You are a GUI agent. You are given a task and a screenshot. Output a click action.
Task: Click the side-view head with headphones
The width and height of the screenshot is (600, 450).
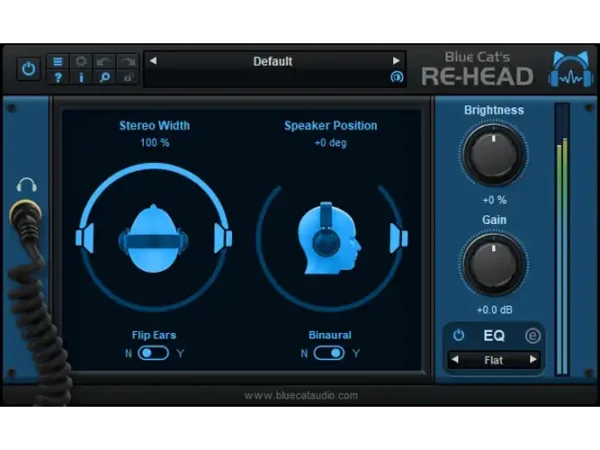click(x=329, y=238)
